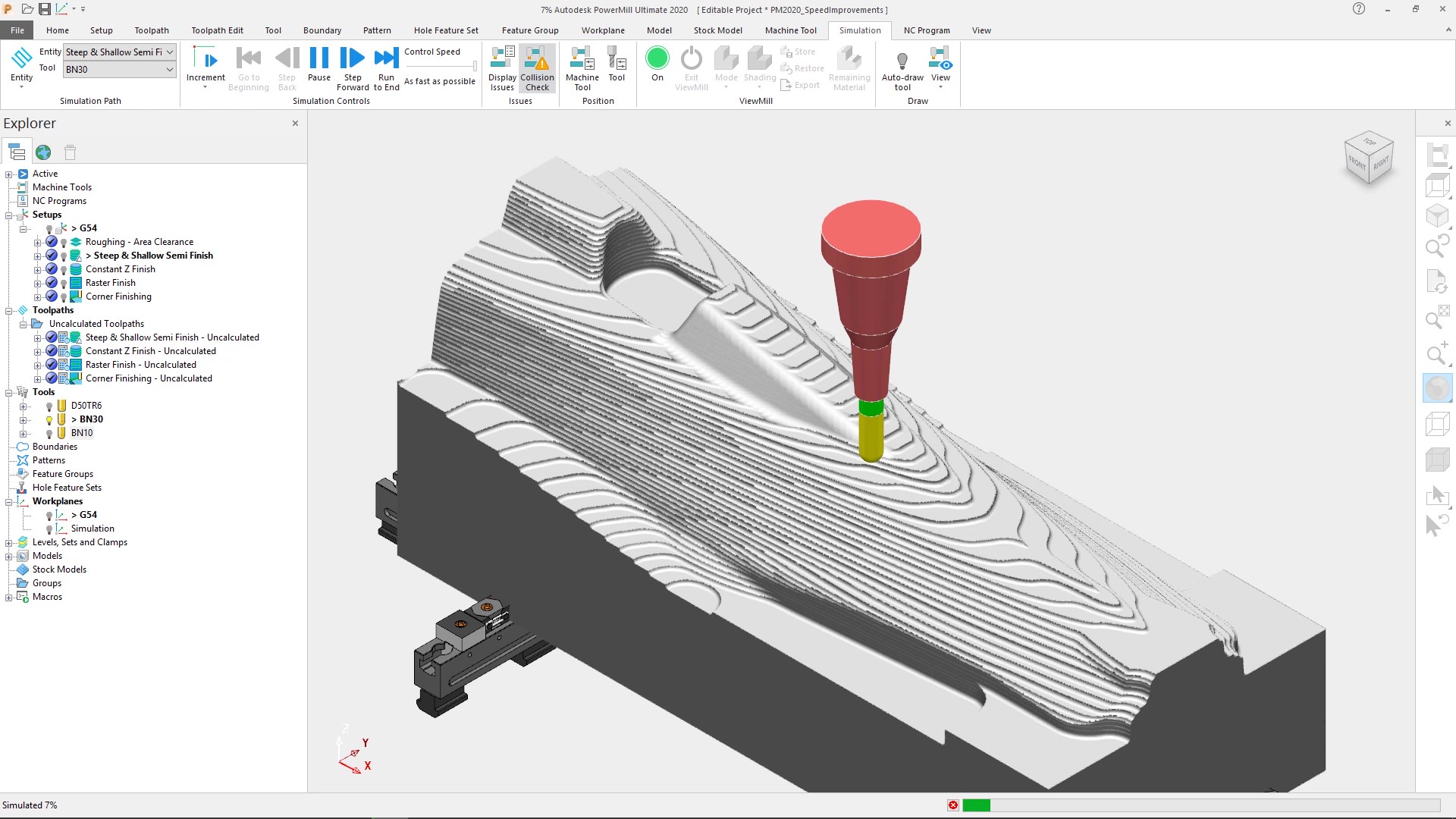Toggle Collision Check
Image resolution: width=1456 pixels, height=819 pixels.
tap(537, 68)
